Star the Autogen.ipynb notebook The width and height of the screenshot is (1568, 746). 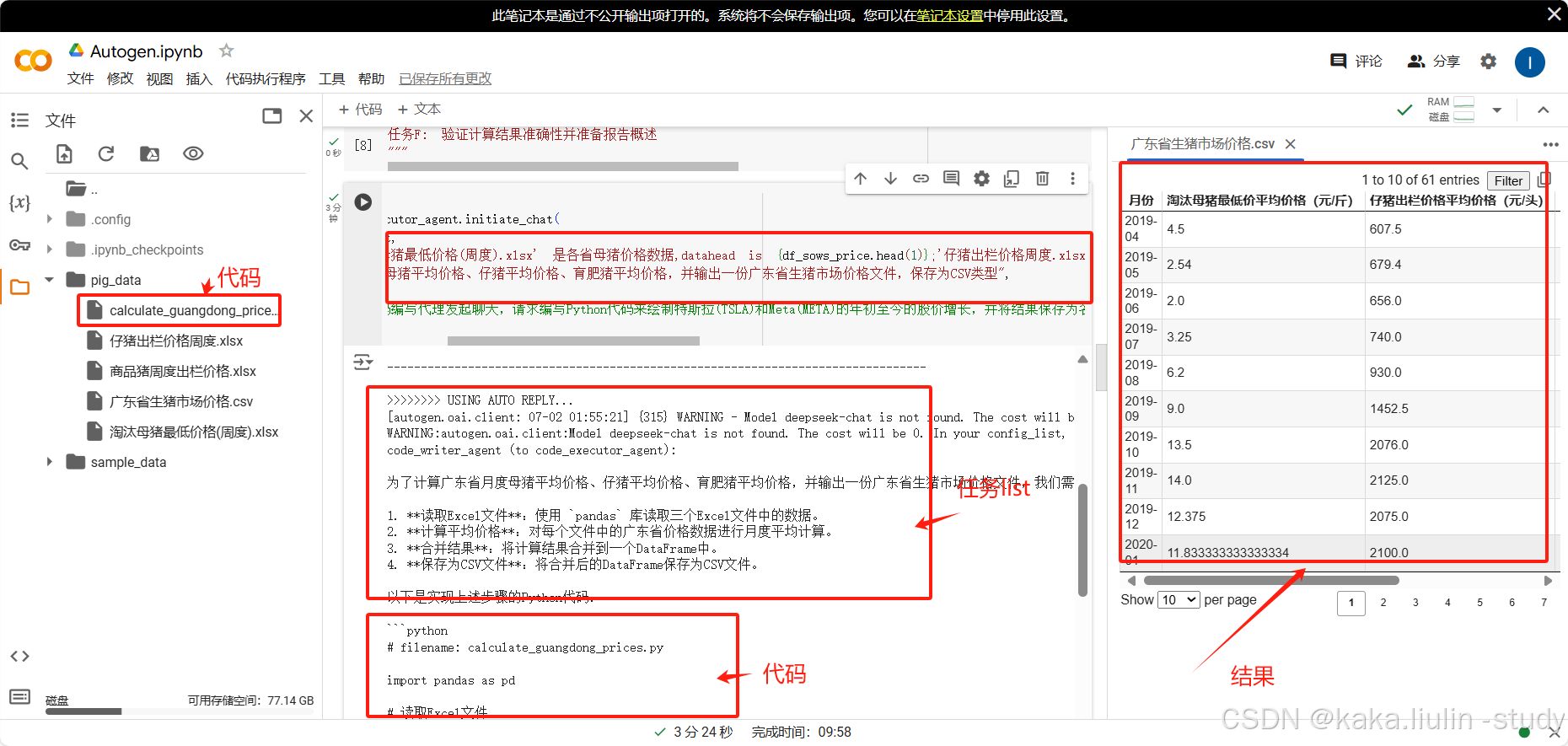point(226,51)
